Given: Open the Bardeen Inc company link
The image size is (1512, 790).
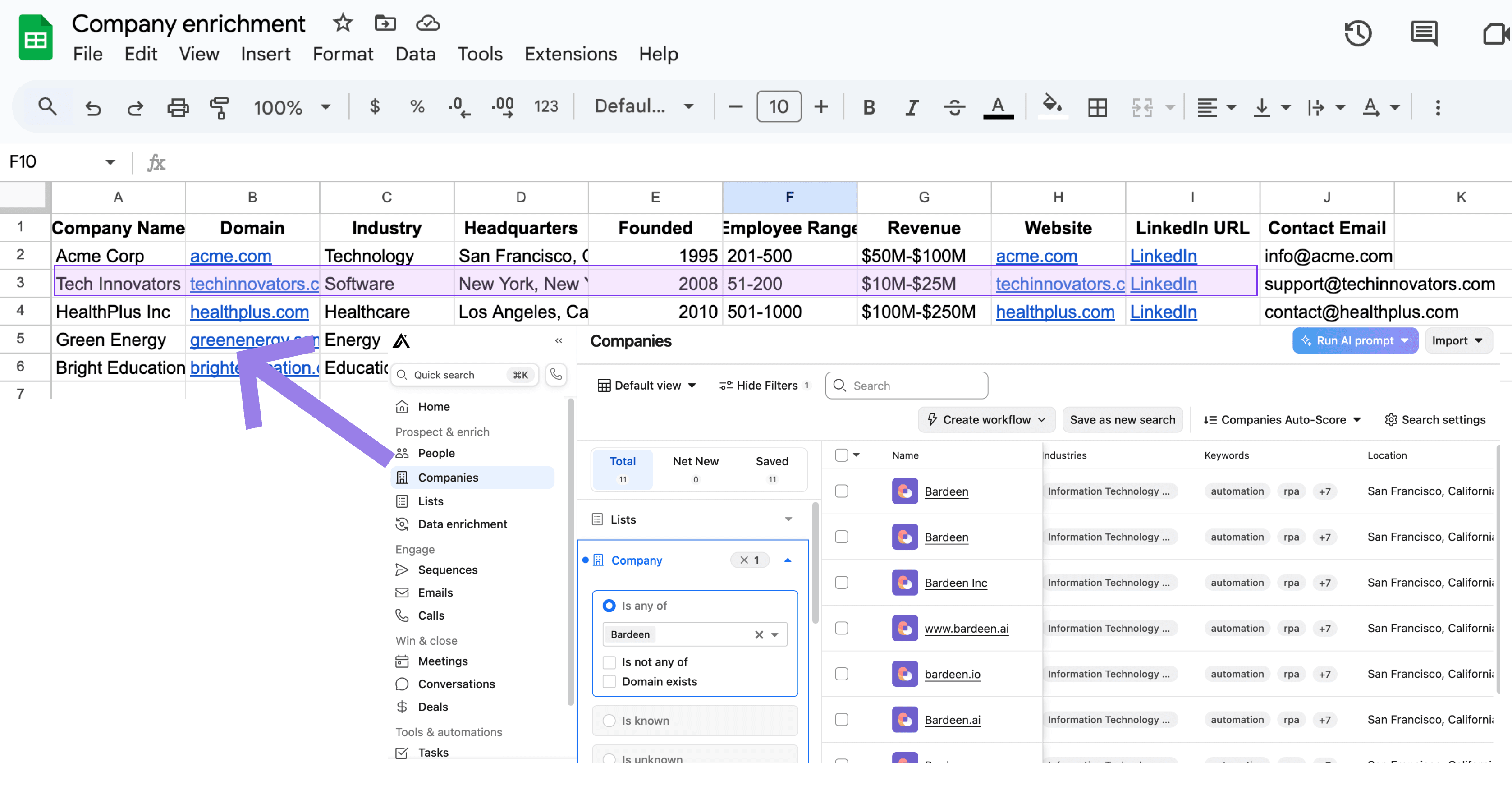Looking at the screenshot, I should [955, 582].
